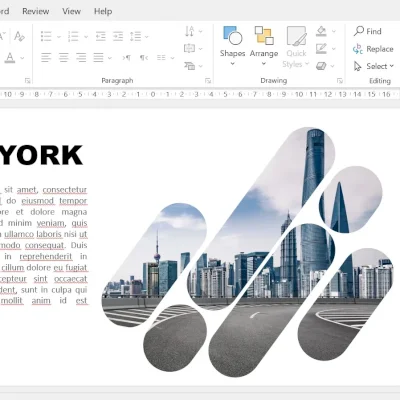Expand the Shape Effects dropdown arrow
Screen dimensions: 400x400
pos(333,66)
